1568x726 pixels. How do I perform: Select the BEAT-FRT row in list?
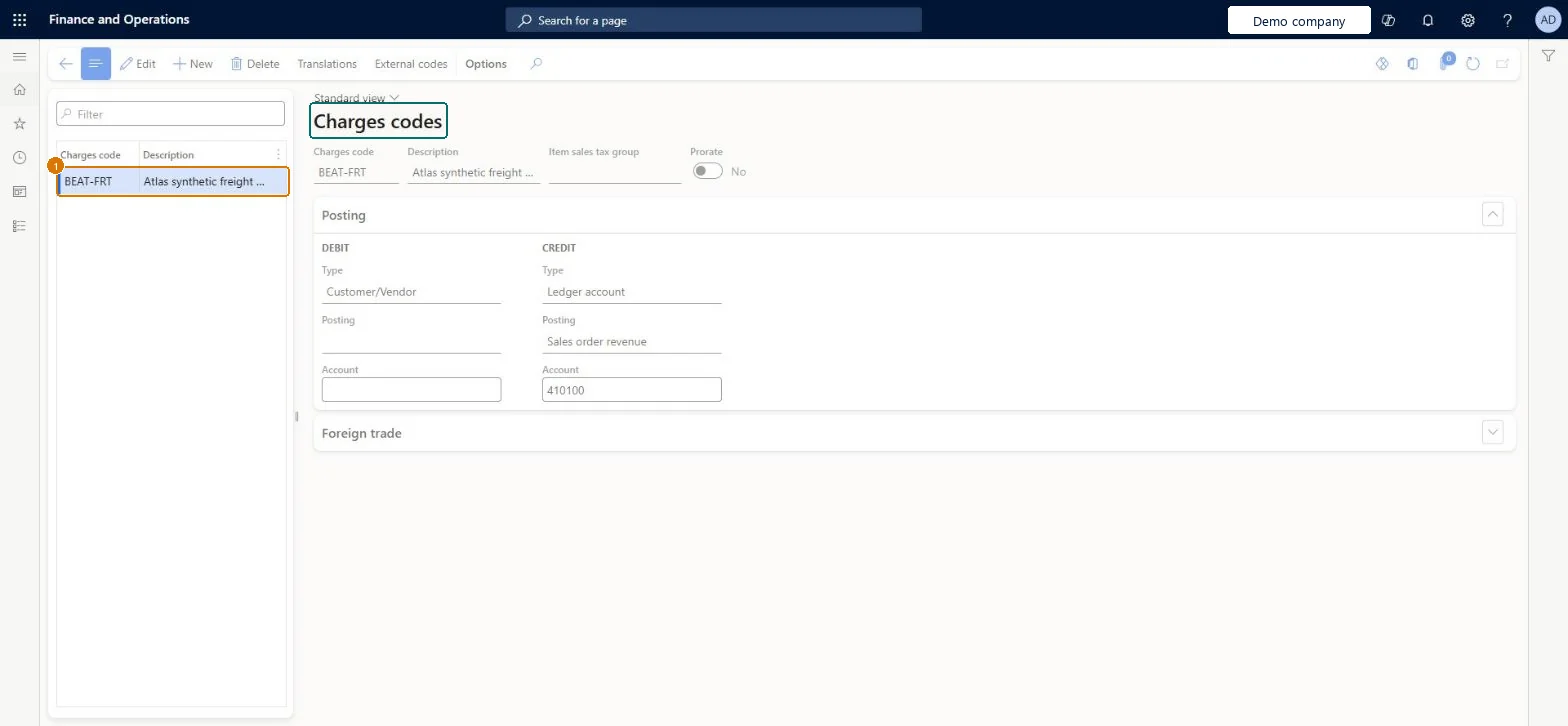(x=173, y=182)
